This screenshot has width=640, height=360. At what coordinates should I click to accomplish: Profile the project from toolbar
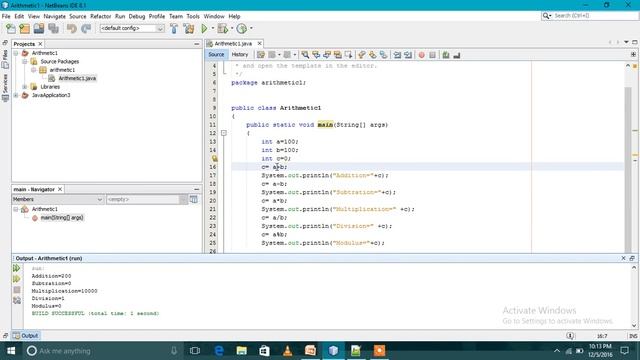click(x=242, y=28)
